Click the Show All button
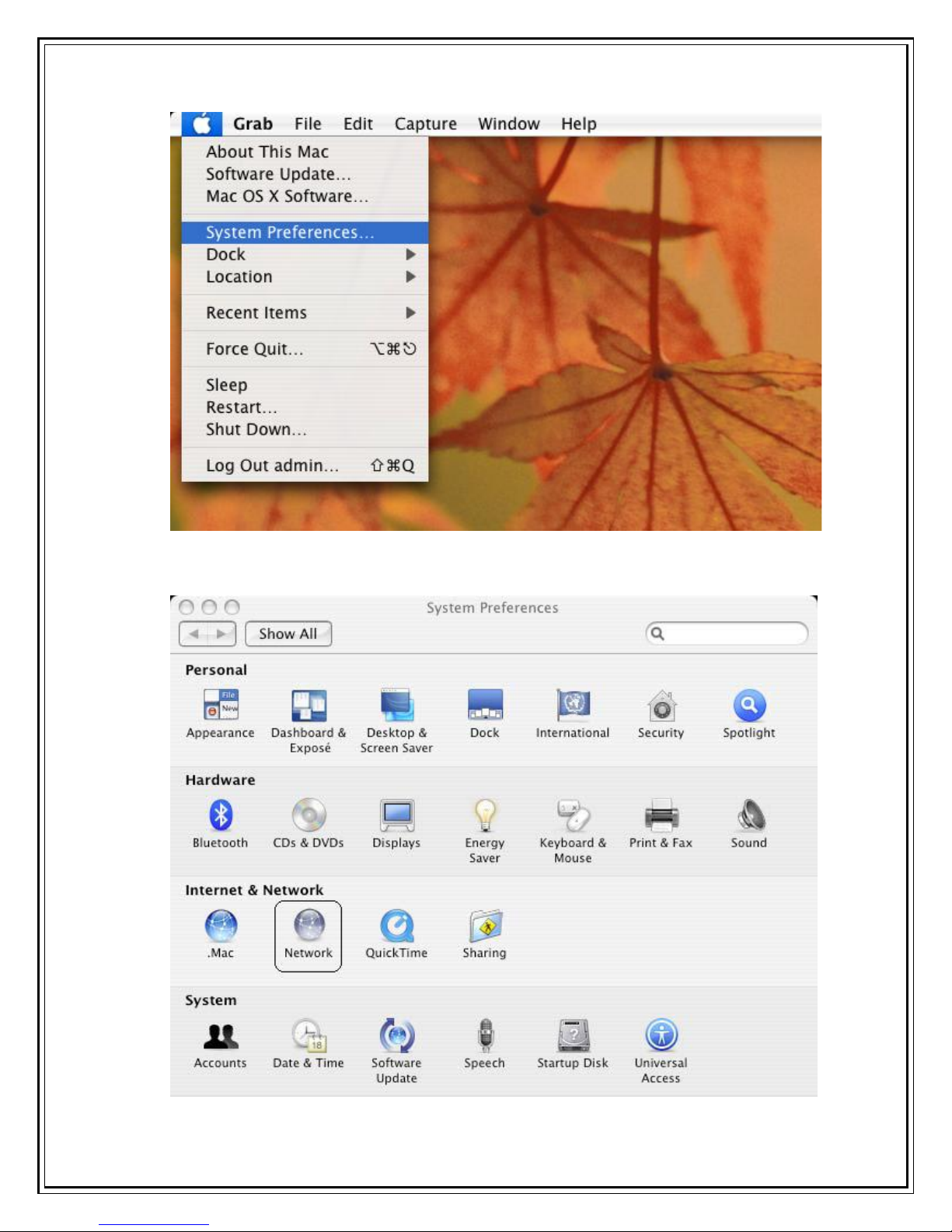Viewport: 952px width, 1232px height. 288,633
